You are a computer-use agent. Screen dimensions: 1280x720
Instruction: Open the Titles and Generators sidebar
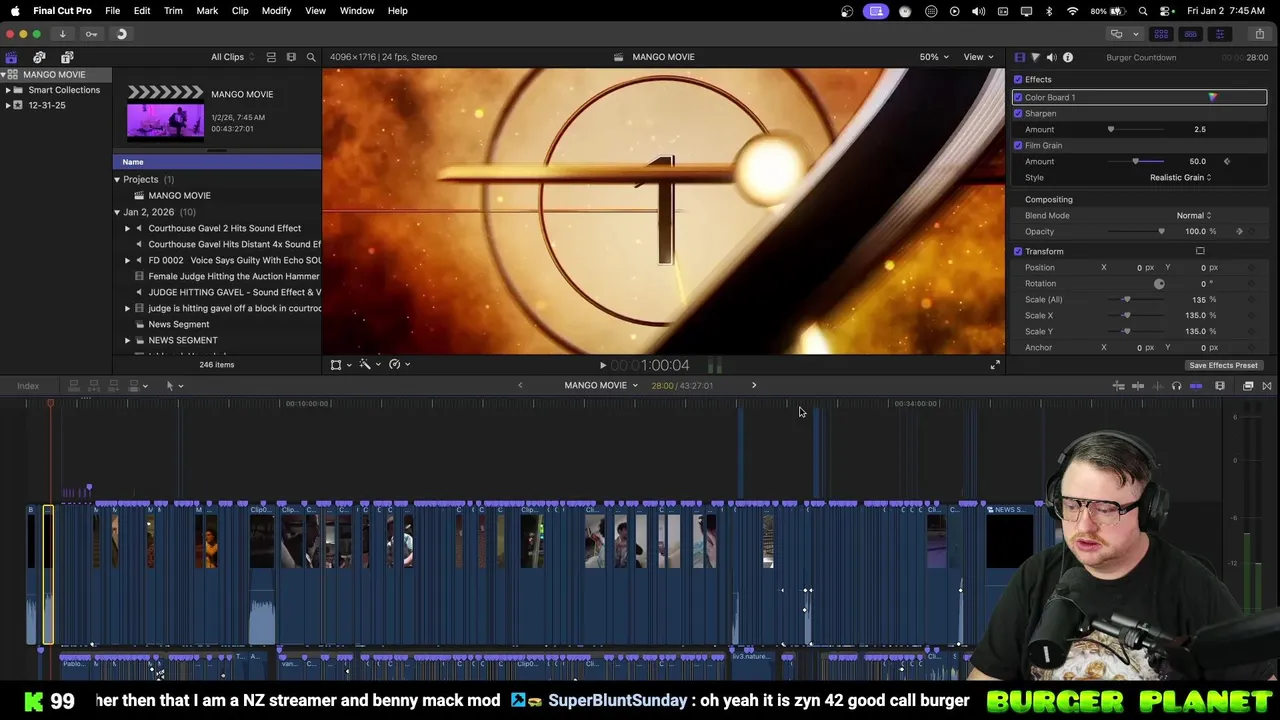[67, 57]
